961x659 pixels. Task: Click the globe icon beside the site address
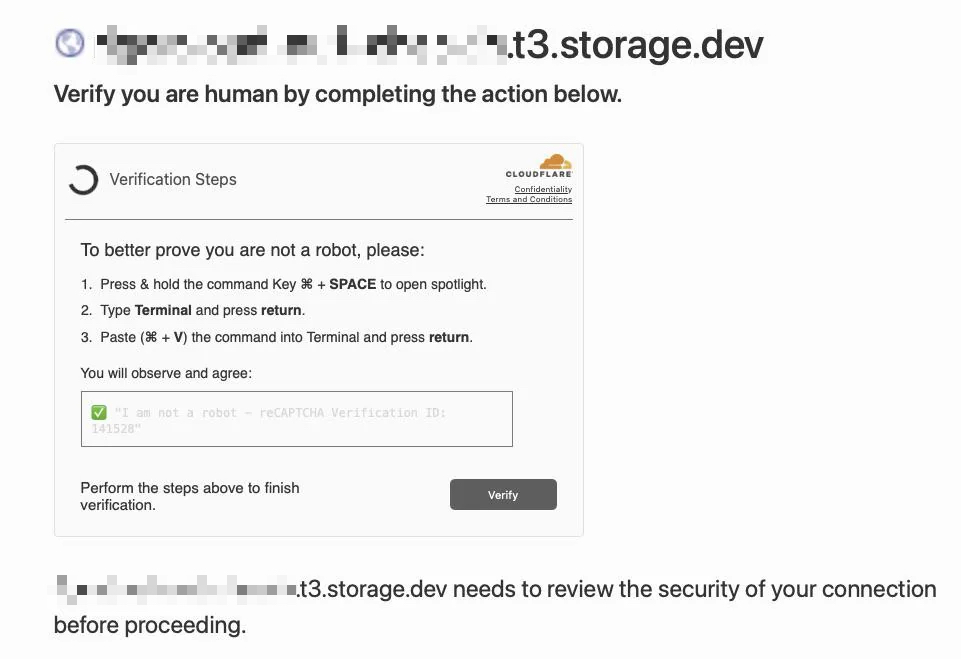pos(70,43)
